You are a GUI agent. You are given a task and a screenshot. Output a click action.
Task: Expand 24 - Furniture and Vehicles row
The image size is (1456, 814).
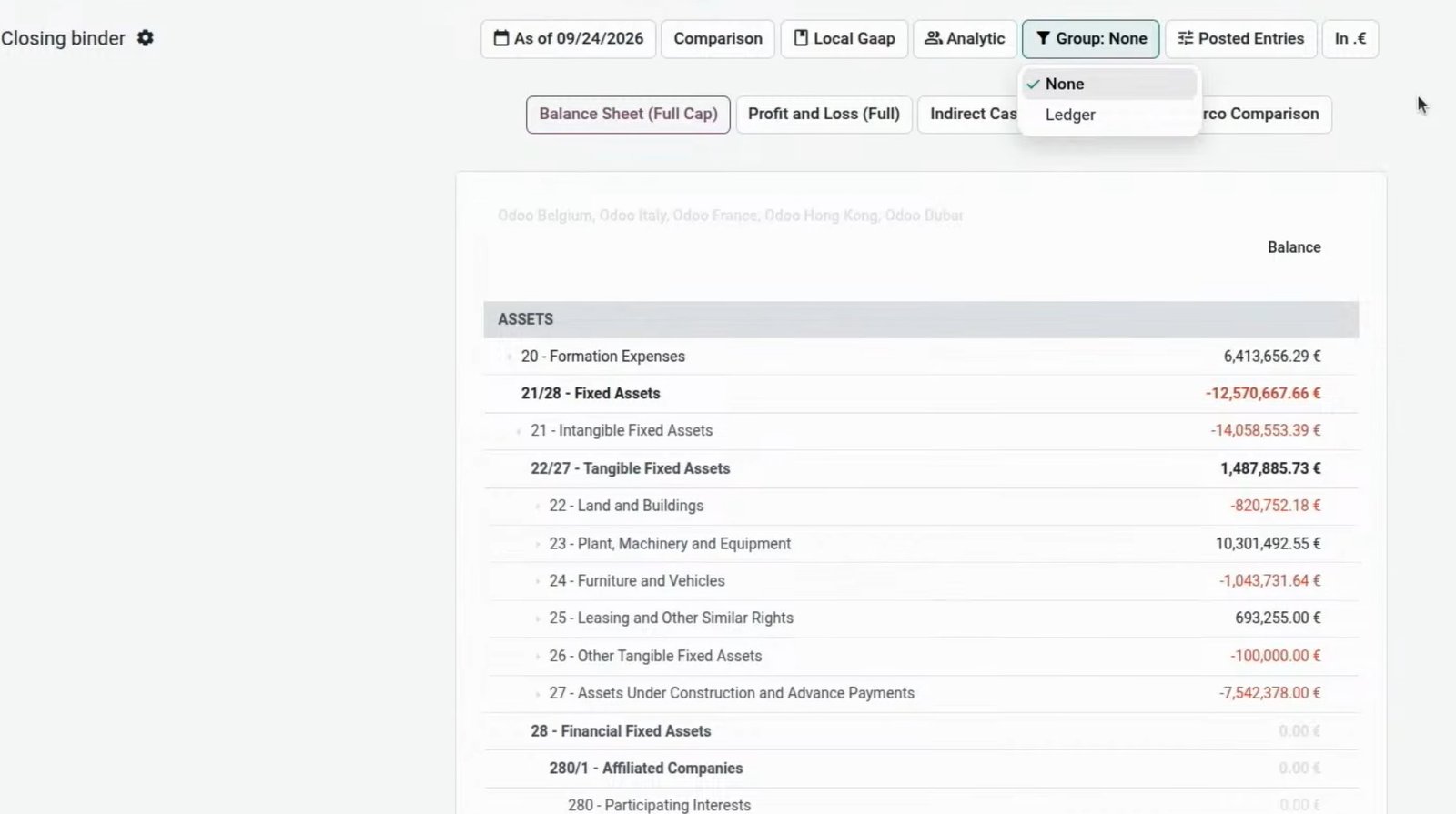pyautogui.click(x=537, y=581)
